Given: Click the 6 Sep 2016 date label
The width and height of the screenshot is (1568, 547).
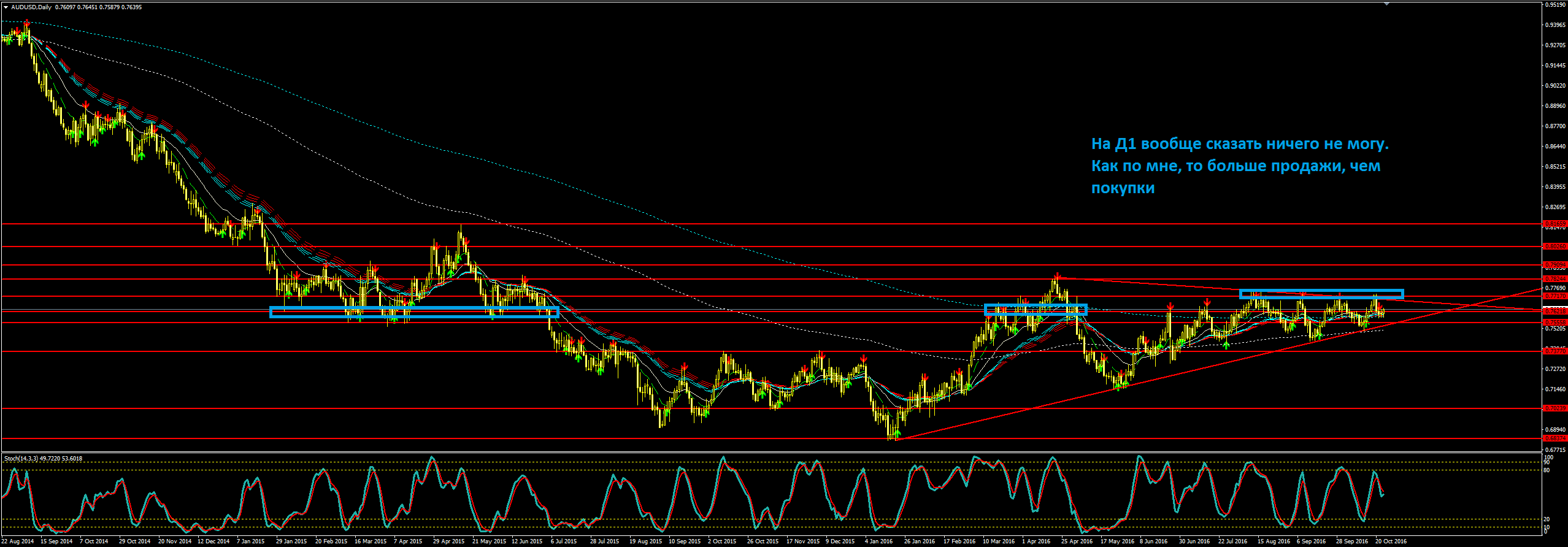Looking at the screenshot, I should tap(1311, 541).
